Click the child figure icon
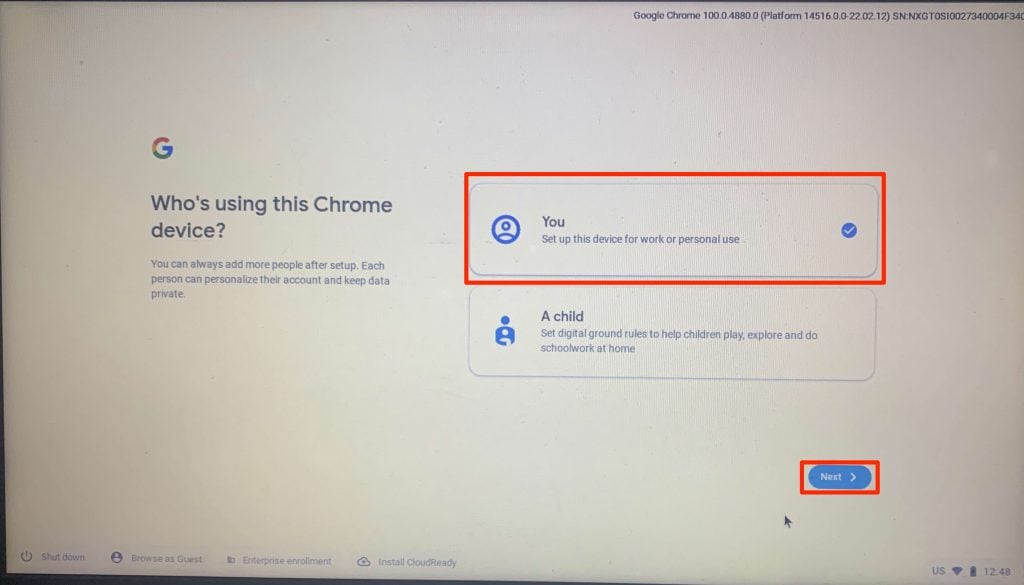This screenshot has height=585, width=1024. click(x=505, y=331)
